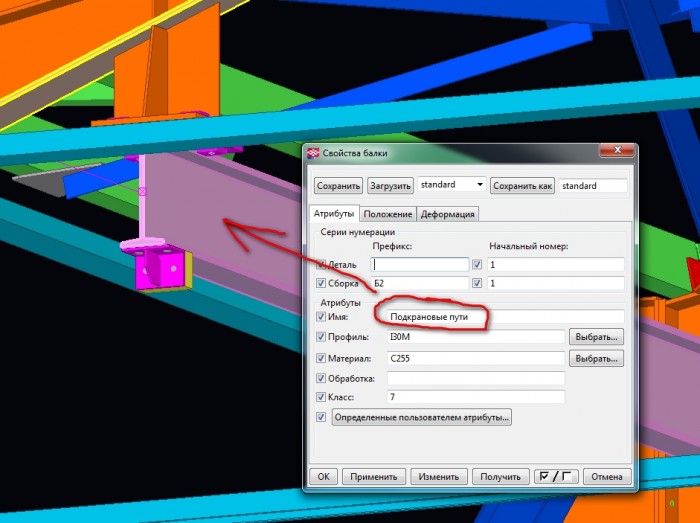Open profile catalog via Выбрать next to Профиль

pyautogui.click(x=596, y=337)
